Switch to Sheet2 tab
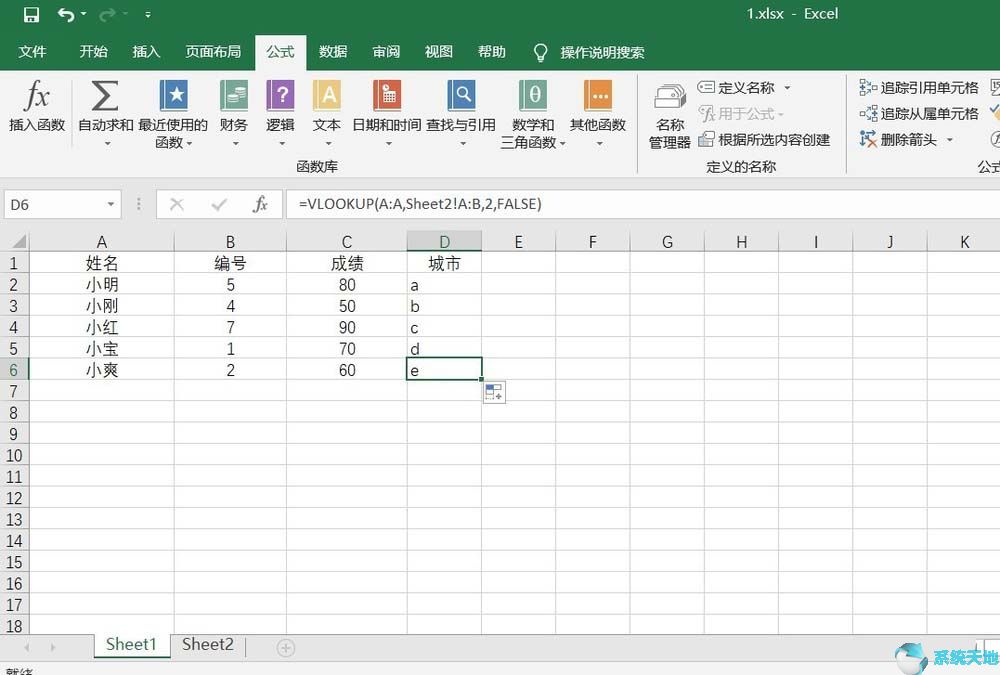Image resolution: width=1000 pixels, height=675 pixels. pyautogui.click(x=208, y=644)
